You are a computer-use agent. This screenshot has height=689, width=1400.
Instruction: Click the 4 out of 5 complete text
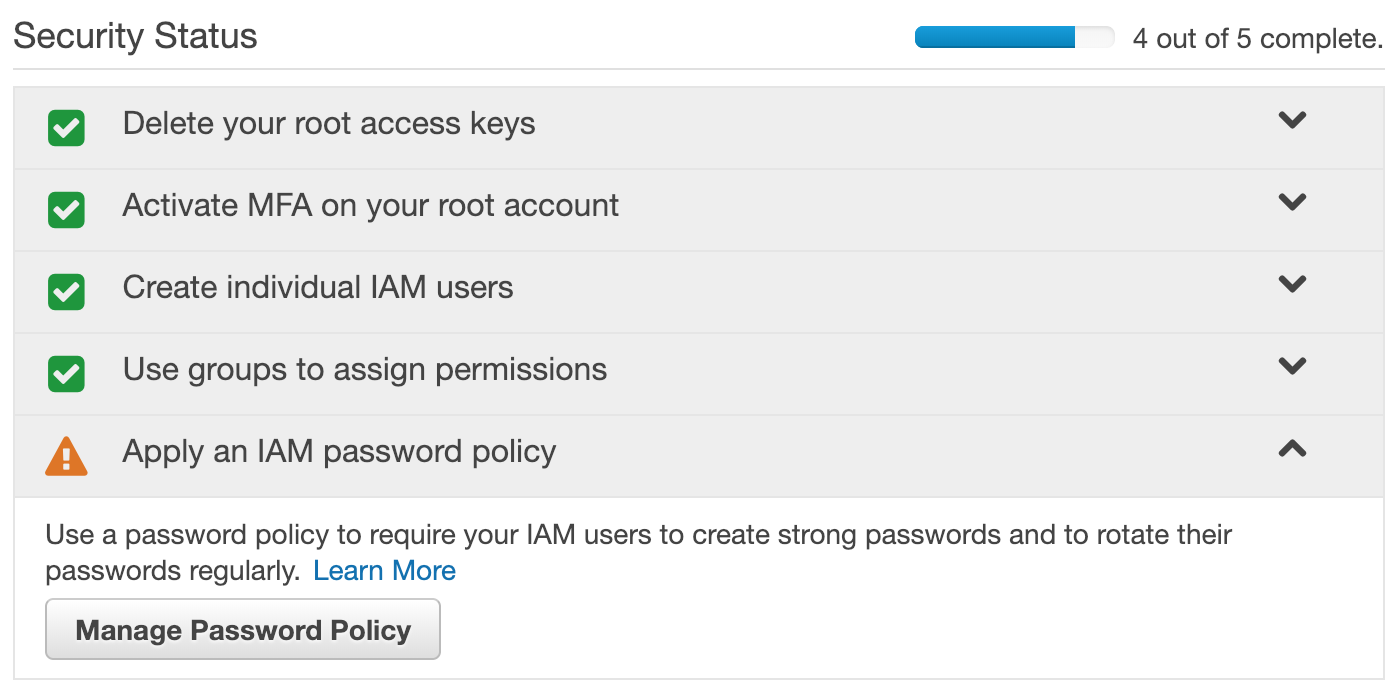point(1258,39)
